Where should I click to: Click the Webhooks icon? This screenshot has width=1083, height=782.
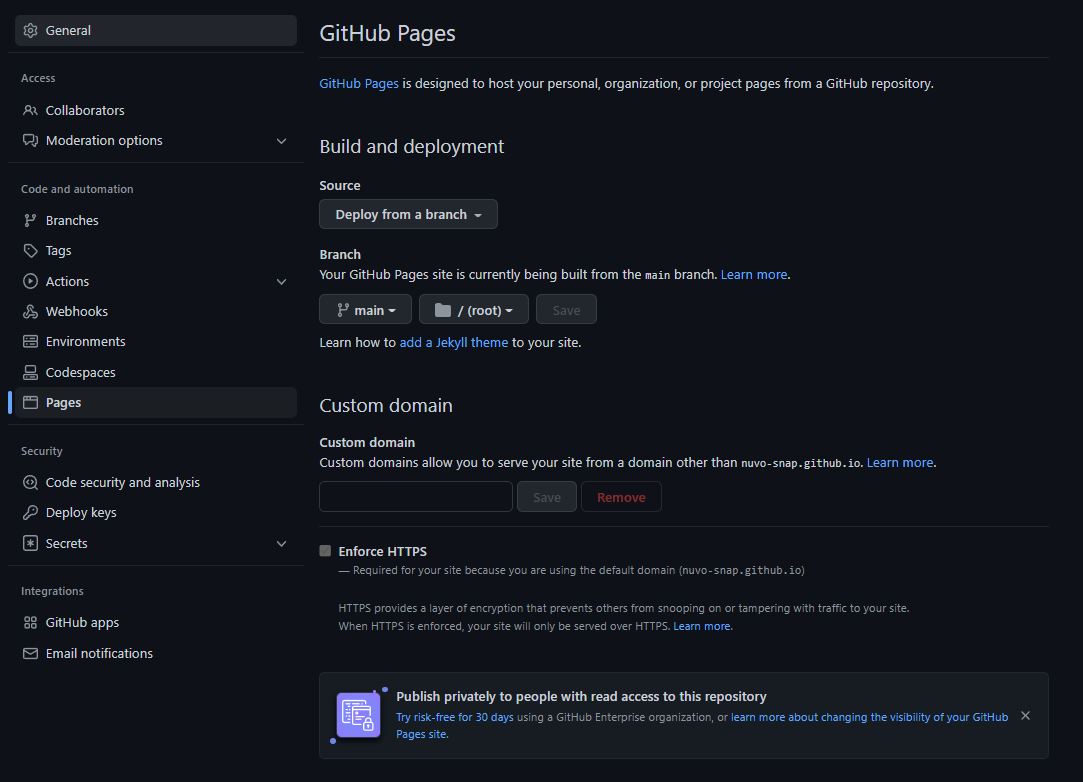30,312
